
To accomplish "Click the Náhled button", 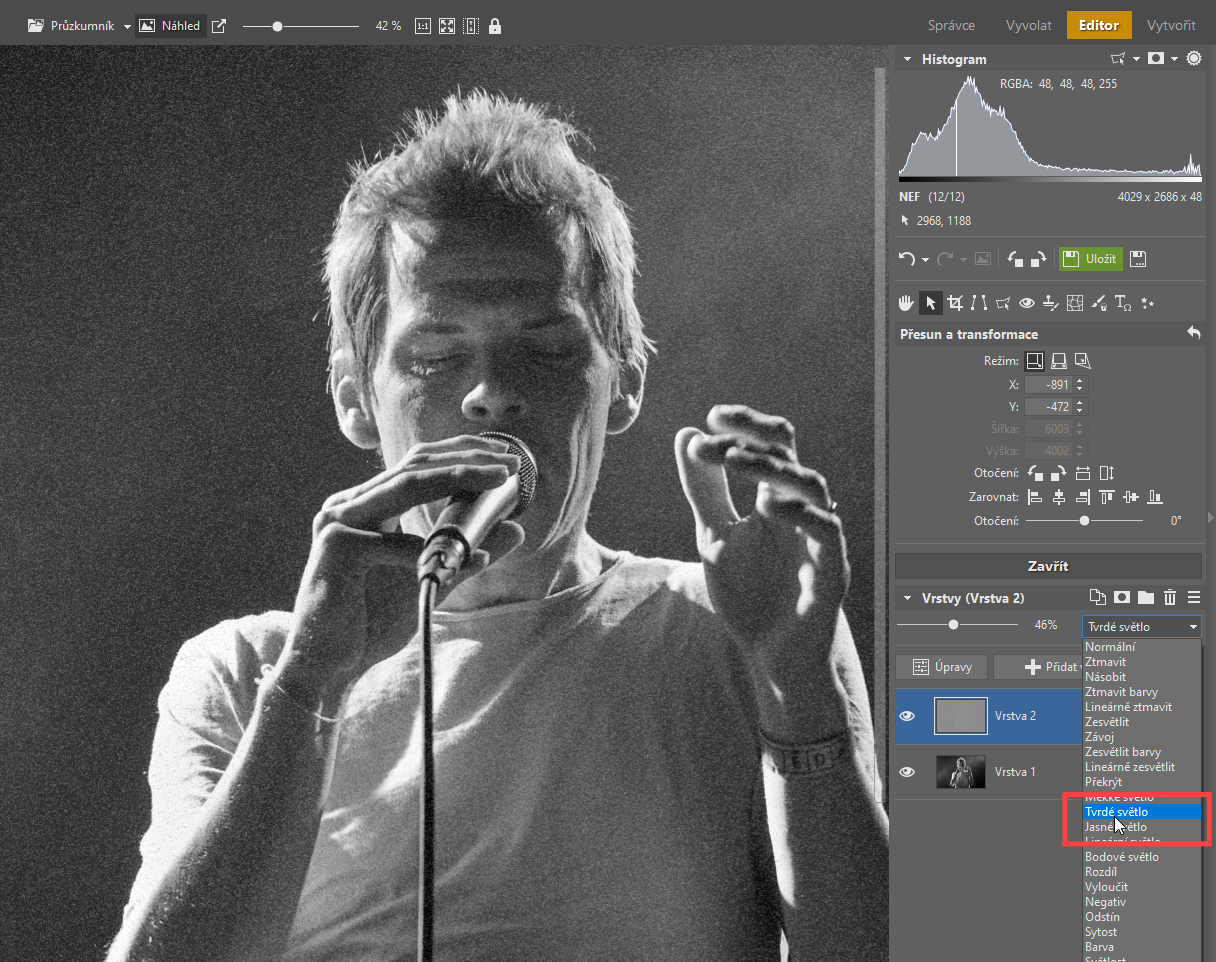I will pyautogui.click(x=171, y=26).
